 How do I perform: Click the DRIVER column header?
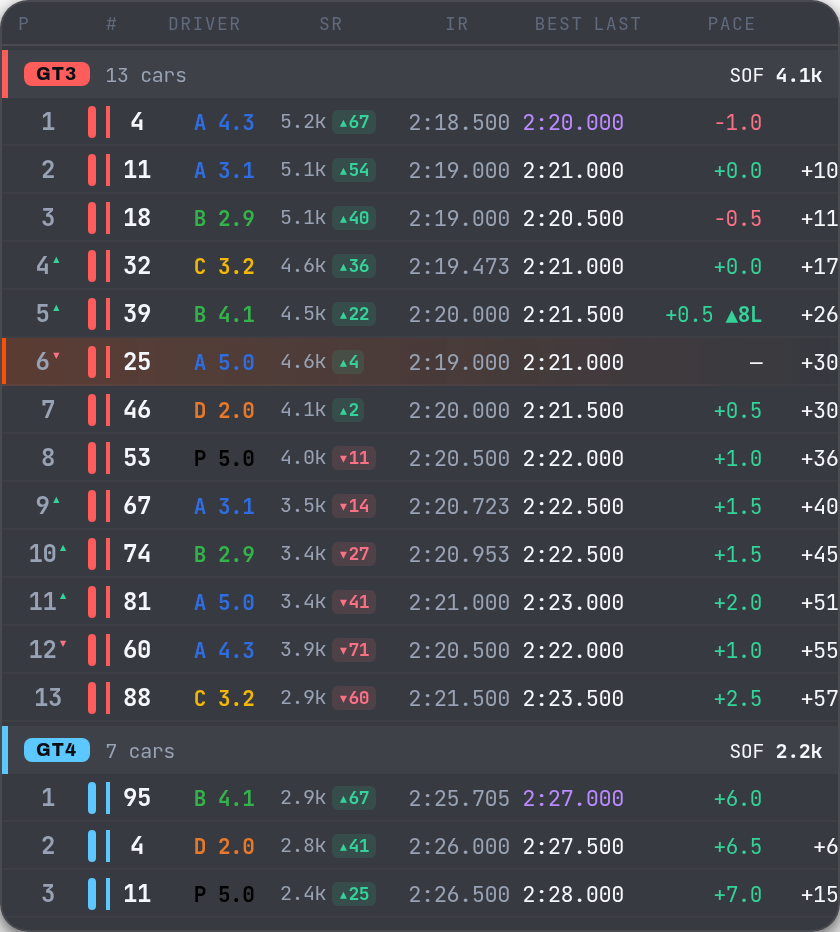point(204,24)
